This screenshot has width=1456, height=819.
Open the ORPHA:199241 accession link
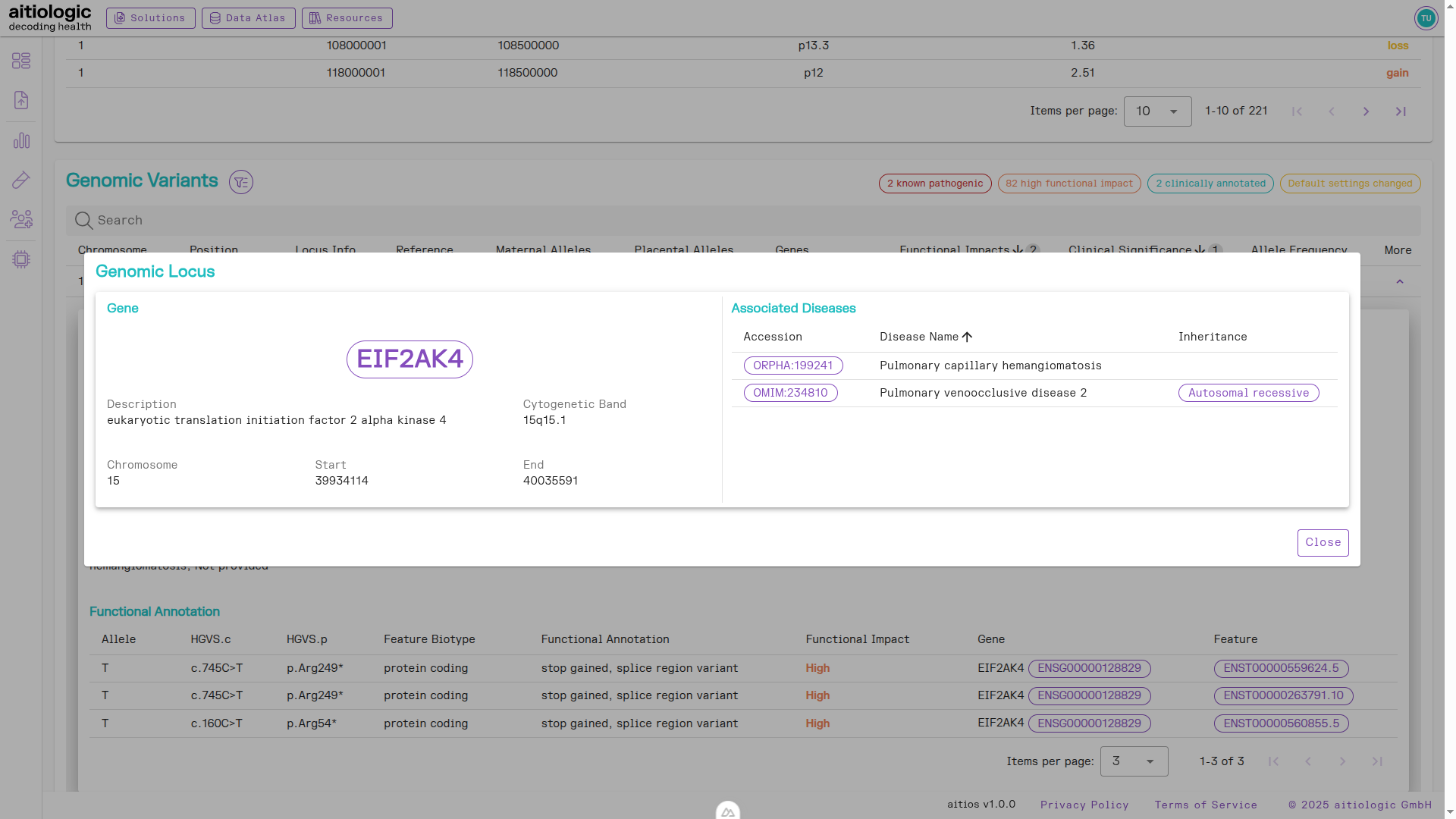(792, 366)
